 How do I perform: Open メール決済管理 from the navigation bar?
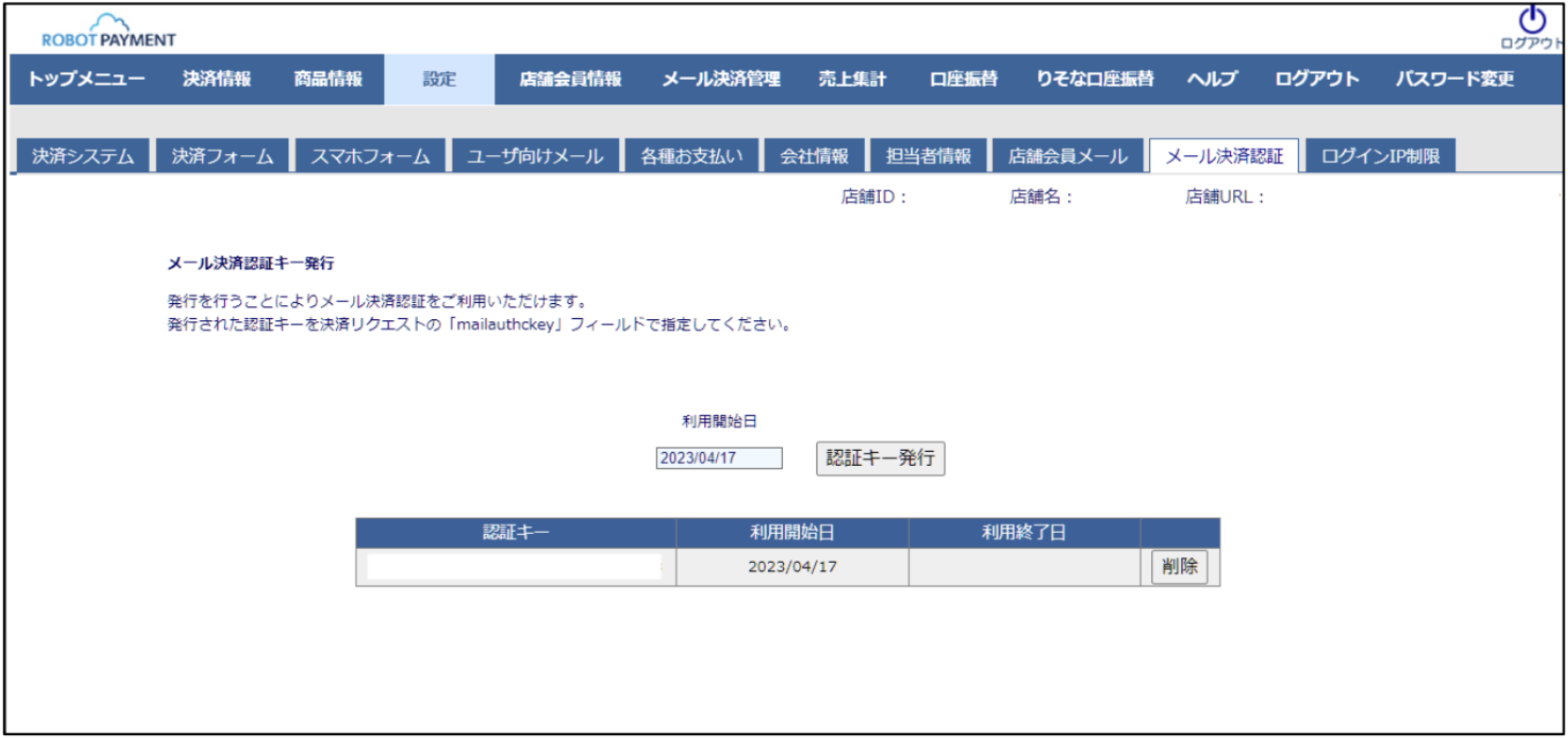click(x=721, y=79)
